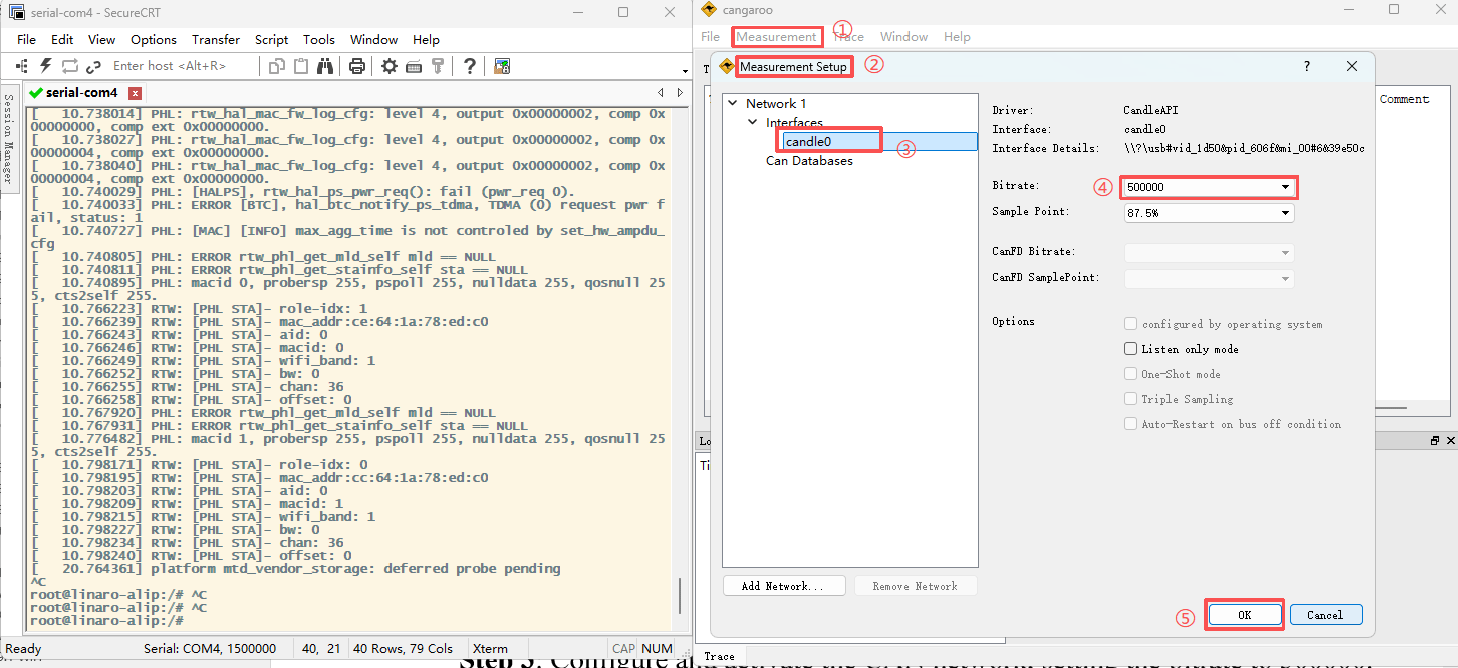The height and width of the screenshot is (668, 1458).
Task: Collapse the Network 1 tree node
Action: pos(732,103)
